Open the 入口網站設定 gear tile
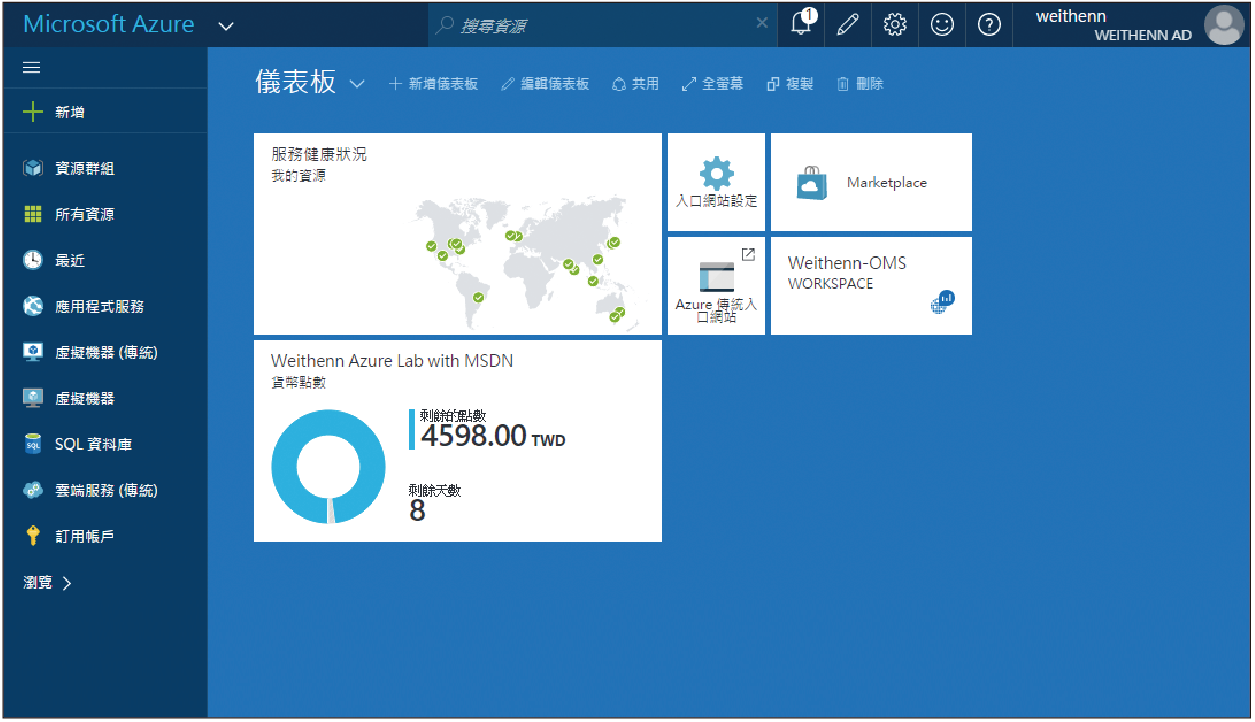The width and height of the screenshot is (1255, 722). point(716,182)
